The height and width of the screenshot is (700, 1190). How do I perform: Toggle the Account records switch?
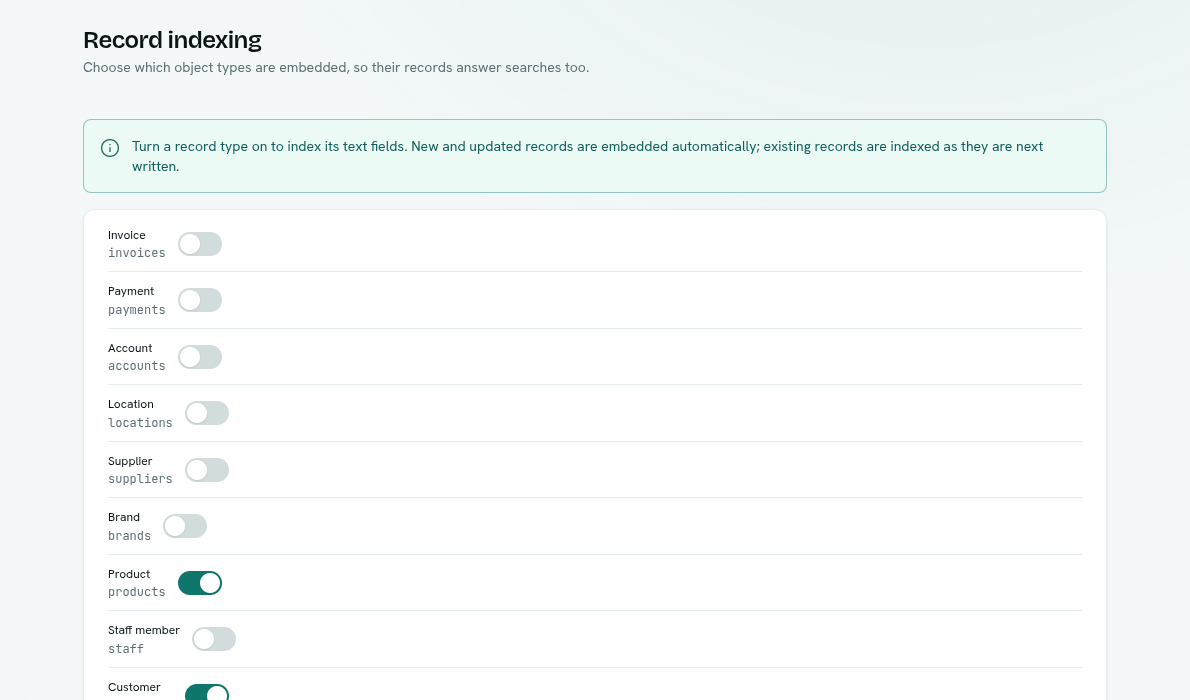(x=200, y=357)
